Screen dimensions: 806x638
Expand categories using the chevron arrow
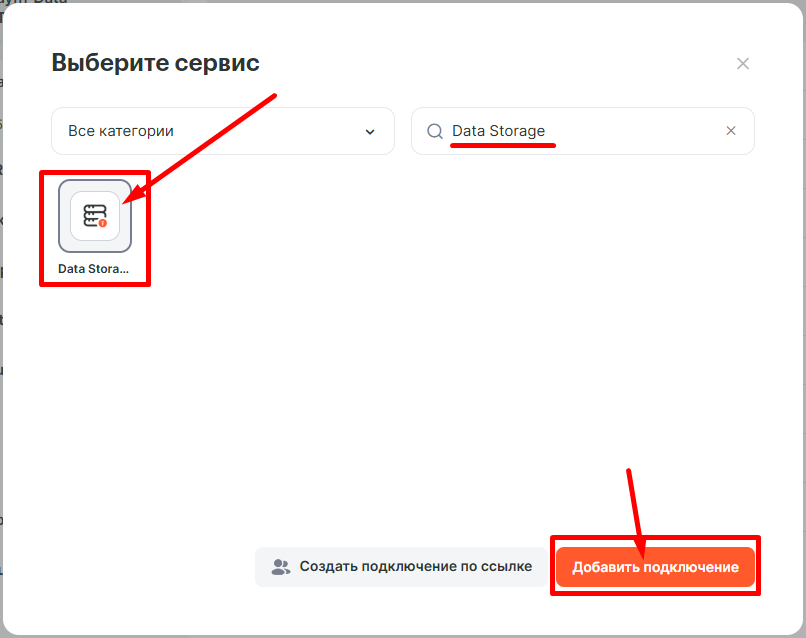tap(370, 132)
